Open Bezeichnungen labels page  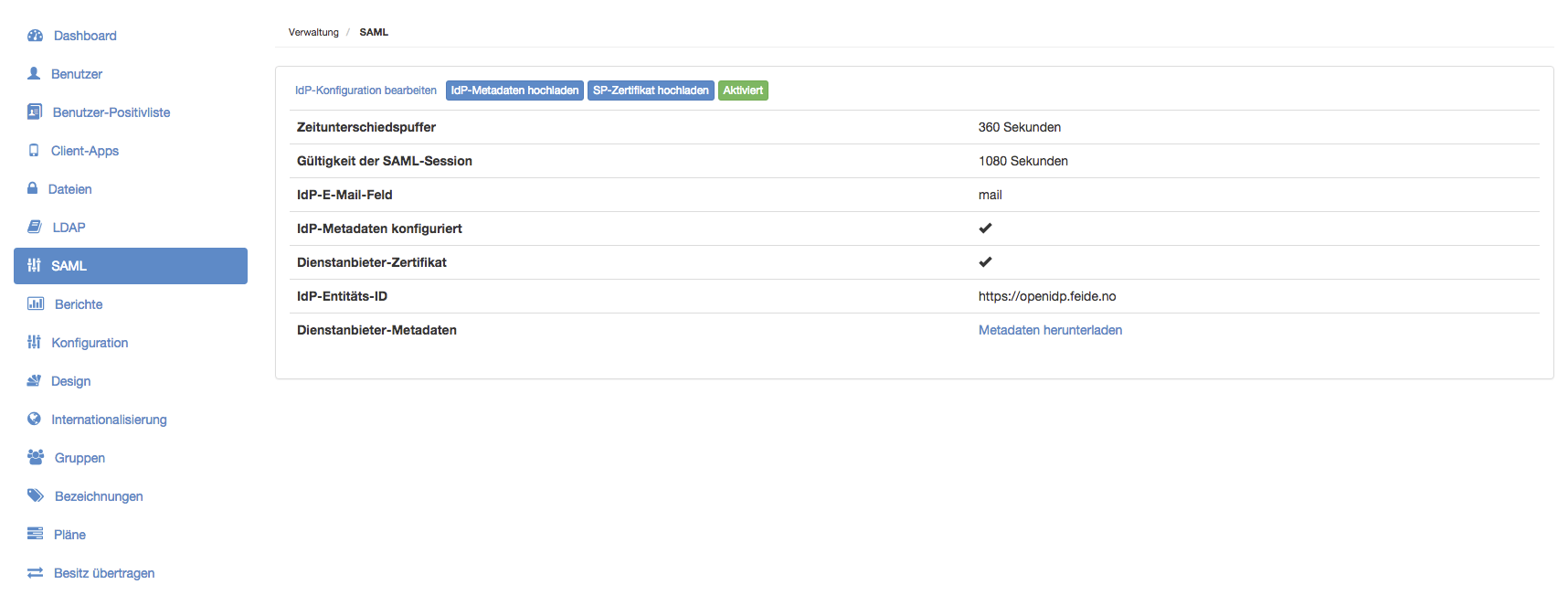click(99, 496)
